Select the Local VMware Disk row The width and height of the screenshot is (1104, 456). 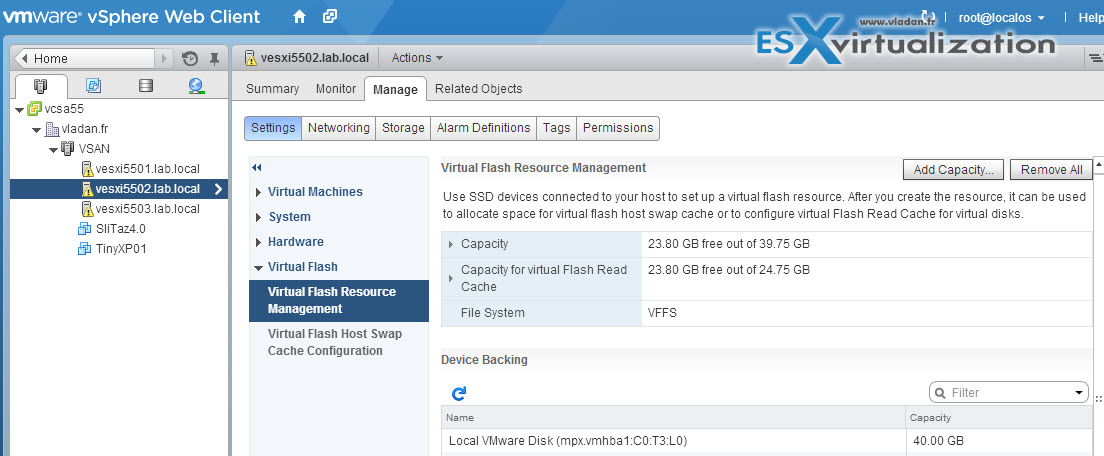[x=767, y=441]
